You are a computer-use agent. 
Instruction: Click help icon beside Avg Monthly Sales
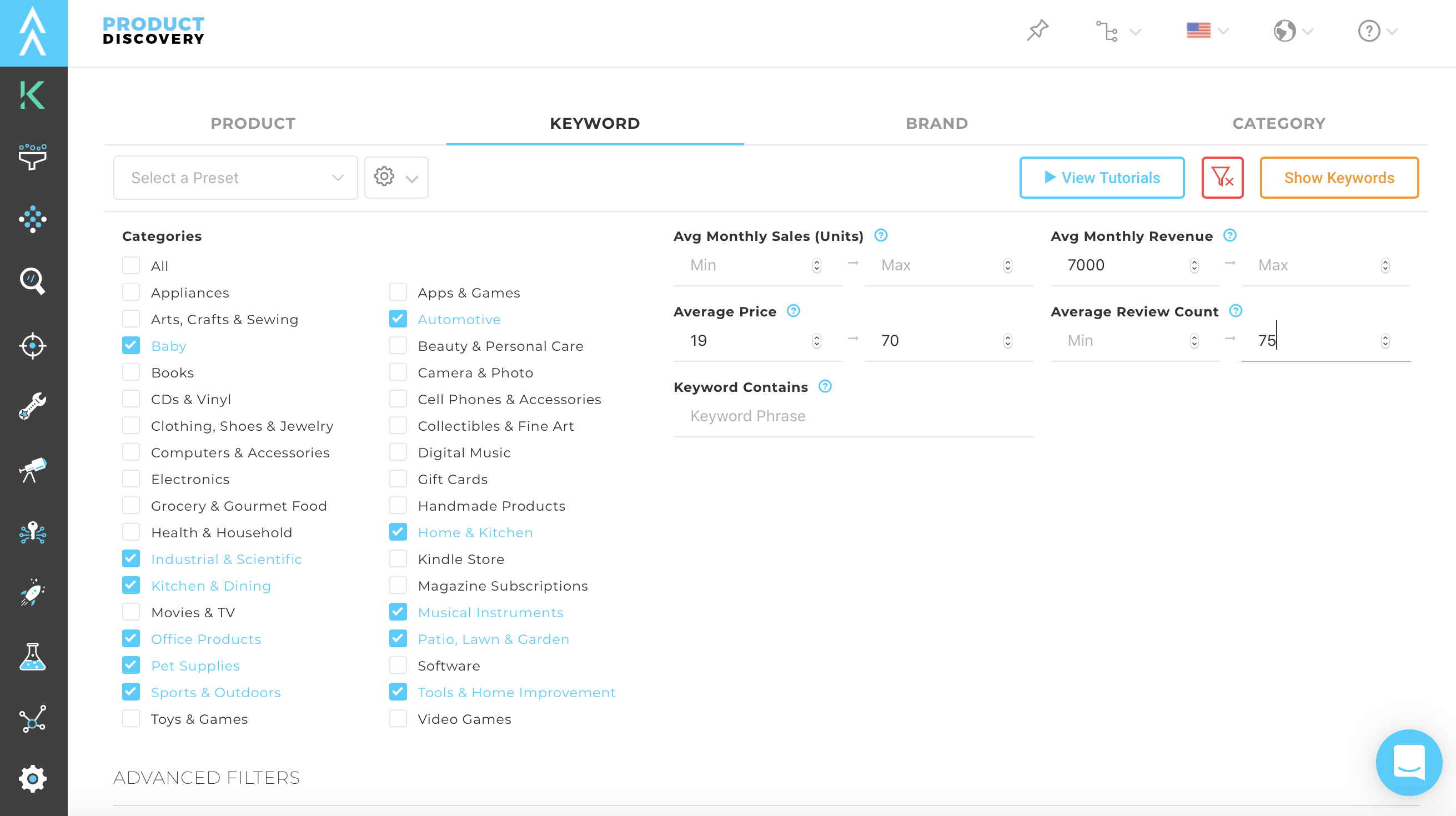click(x=881, y=235)
